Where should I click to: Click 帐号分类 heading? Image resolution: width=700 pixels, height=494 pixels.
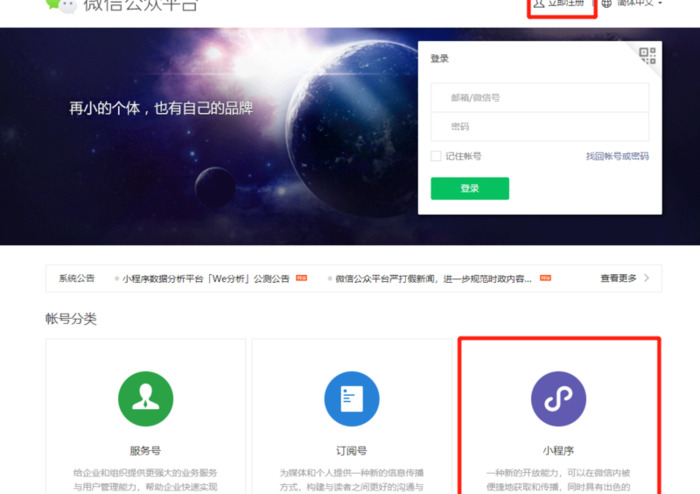coord(71,319)
